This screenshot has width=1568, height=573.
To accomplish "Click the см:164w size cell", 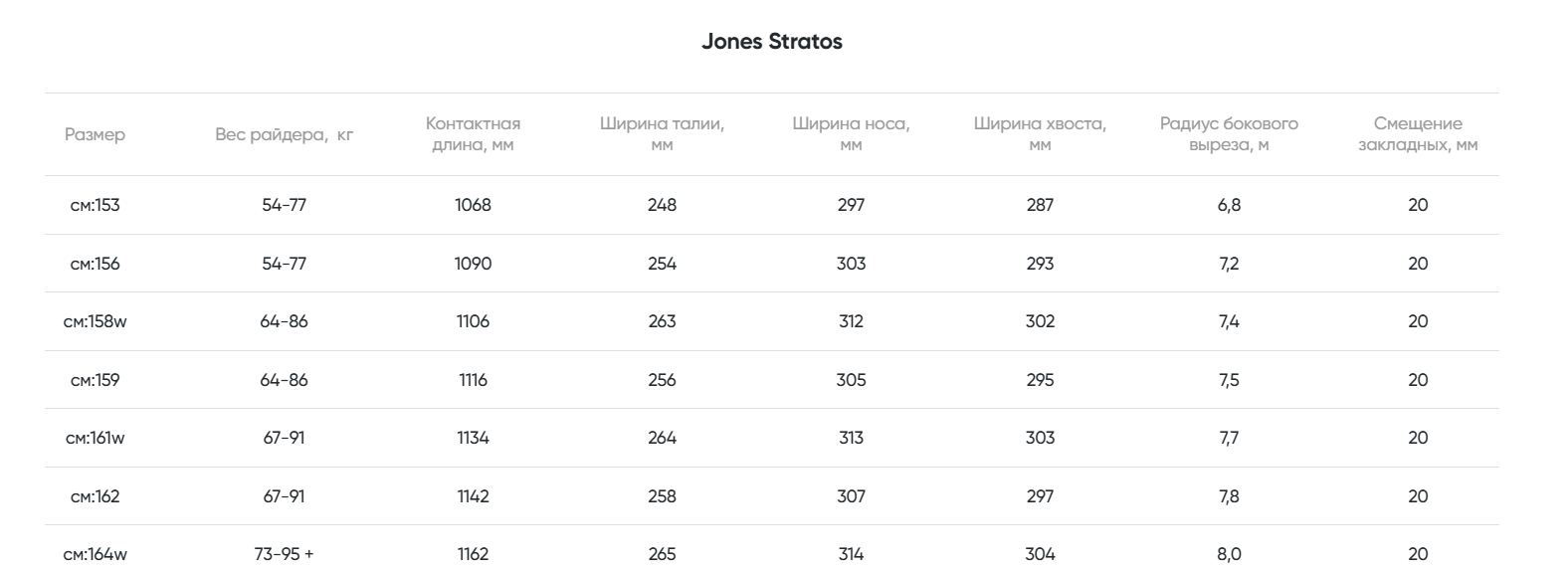I will tap(96, 554).
